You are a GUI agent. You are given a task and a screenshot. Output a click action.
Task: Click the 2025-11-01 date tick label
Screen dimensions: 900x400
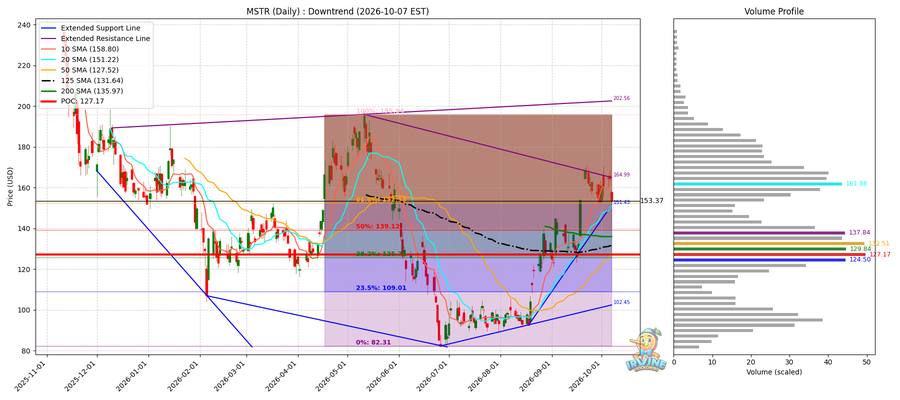[x=32, y=376]
